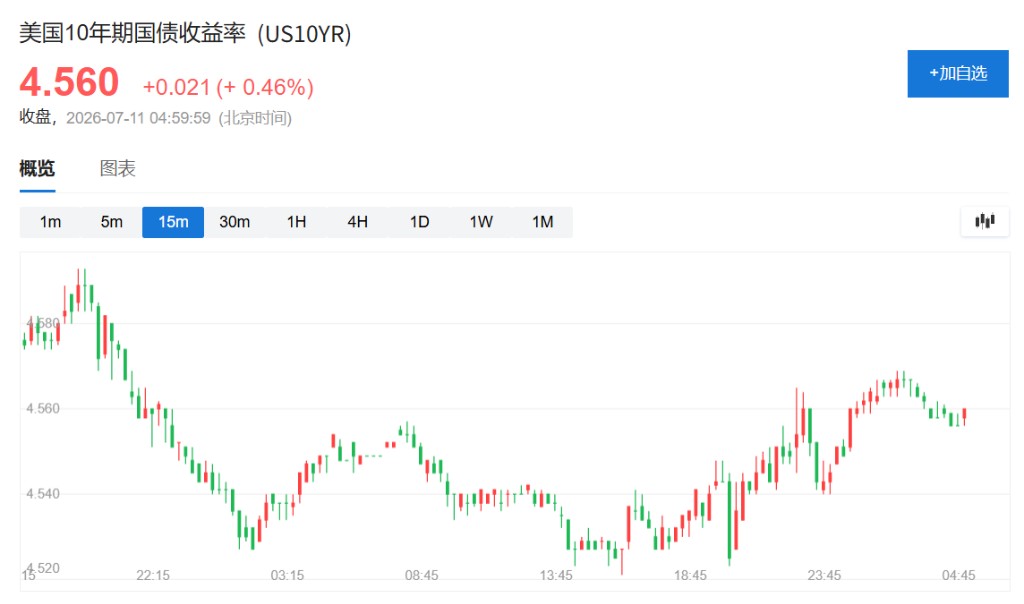Select the active 15m interval
This screenshot has height=604, width=1024.
point(173,222)
